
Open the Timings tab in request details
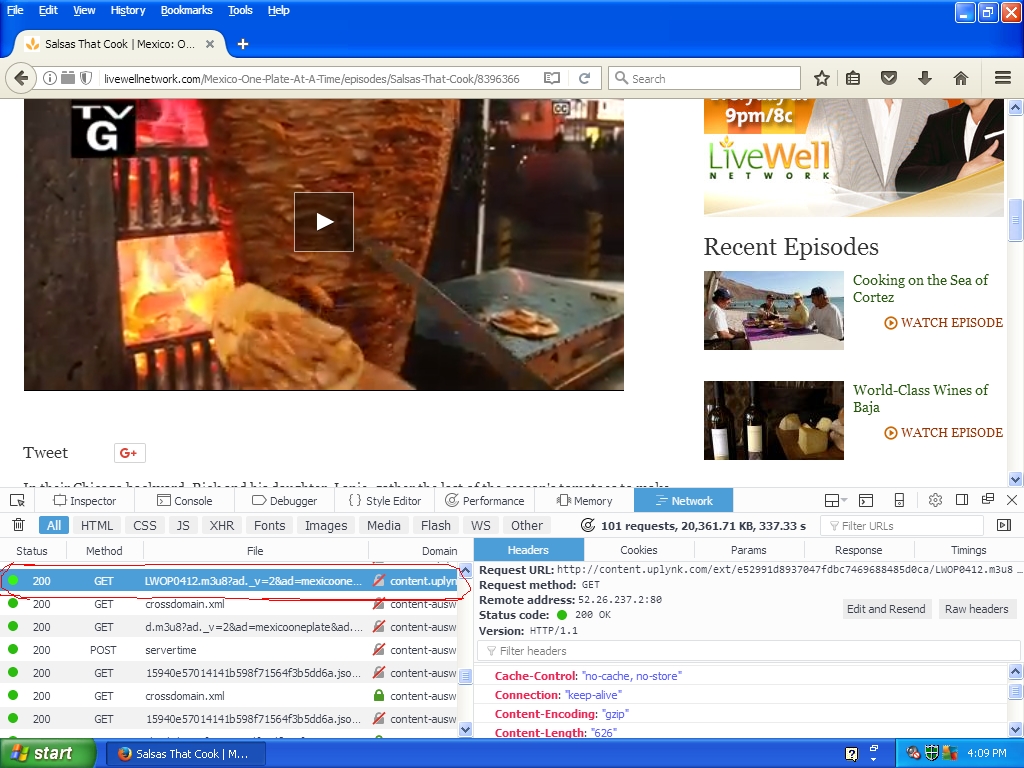[968, 550]
